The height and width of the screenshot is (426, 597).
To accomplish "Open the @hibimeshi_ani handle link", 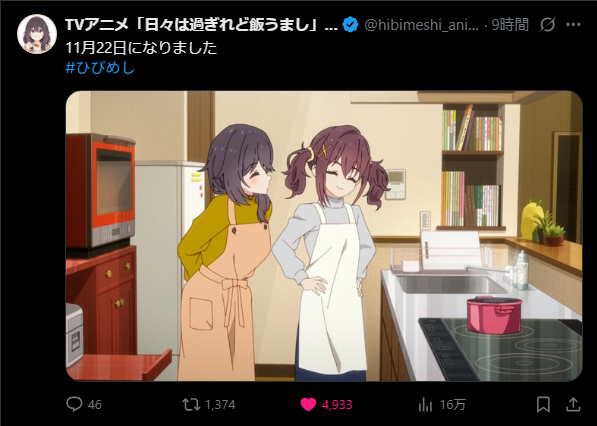I will tap(421, 25).
